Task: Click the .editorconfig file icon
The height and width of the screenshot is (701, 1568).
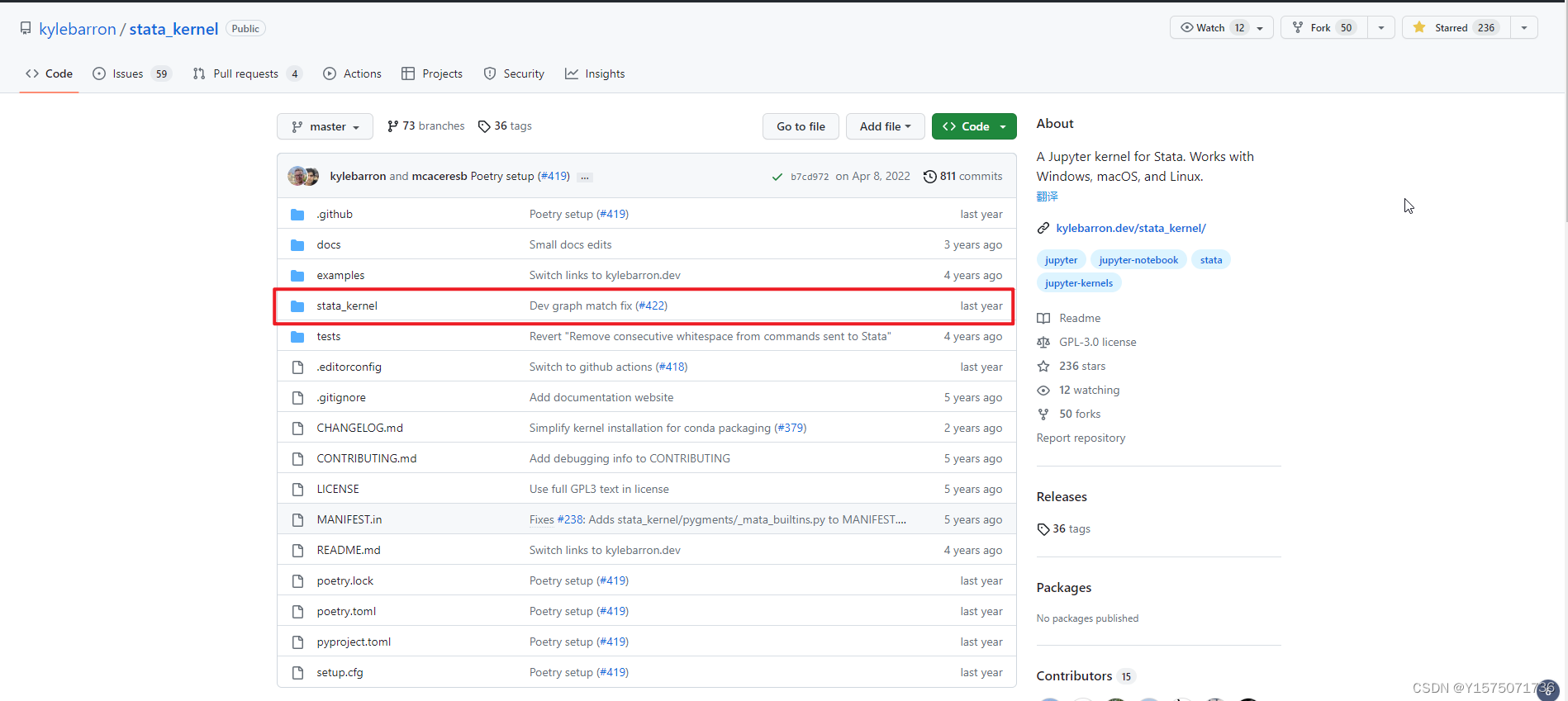Action: pyautogui.click(x=297, y=367)
